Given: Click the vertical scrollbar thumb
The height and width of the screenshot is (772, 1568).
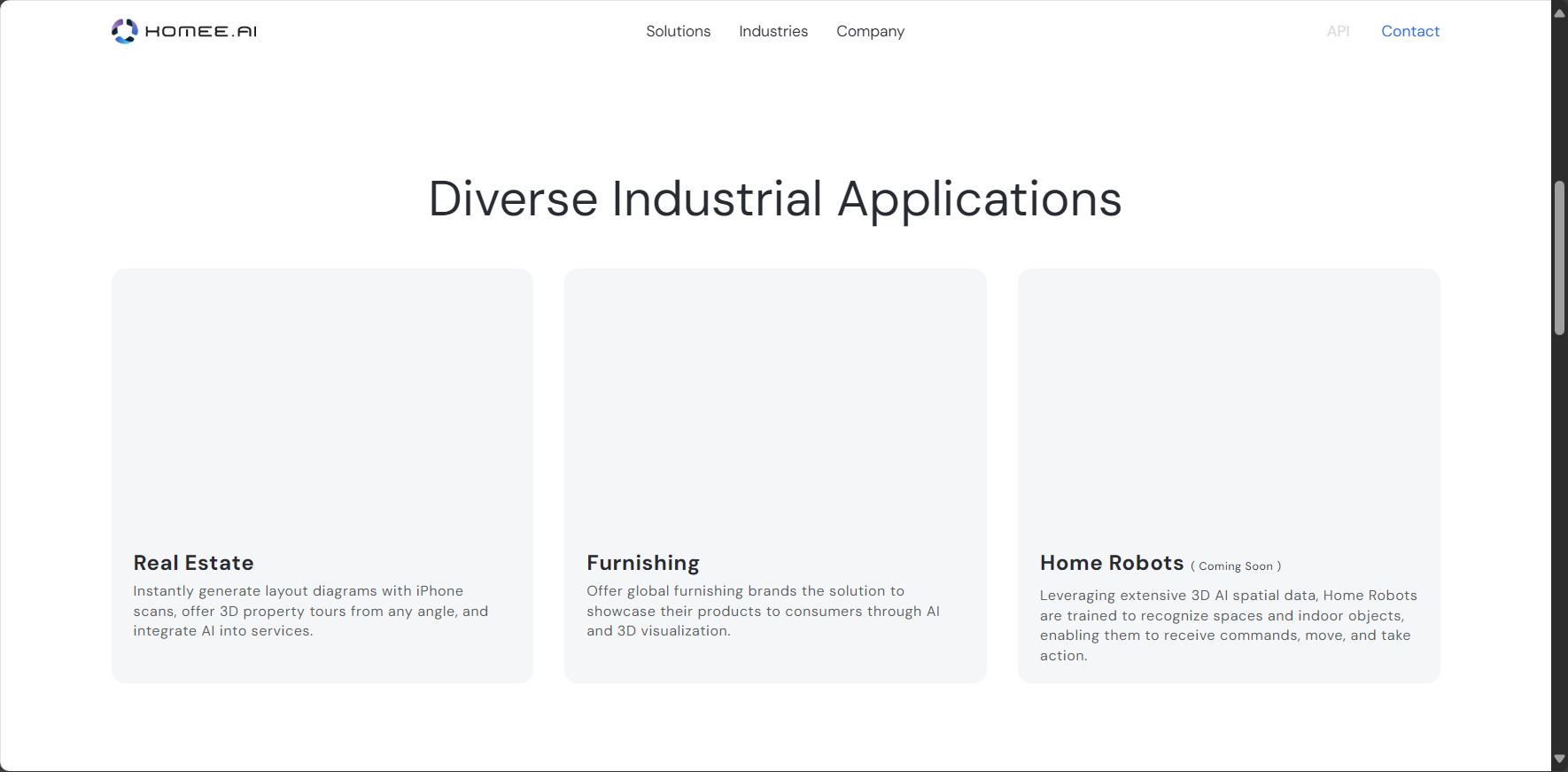Looking at the screenshot, I should pyautogui.click(x=1559, y=258).
